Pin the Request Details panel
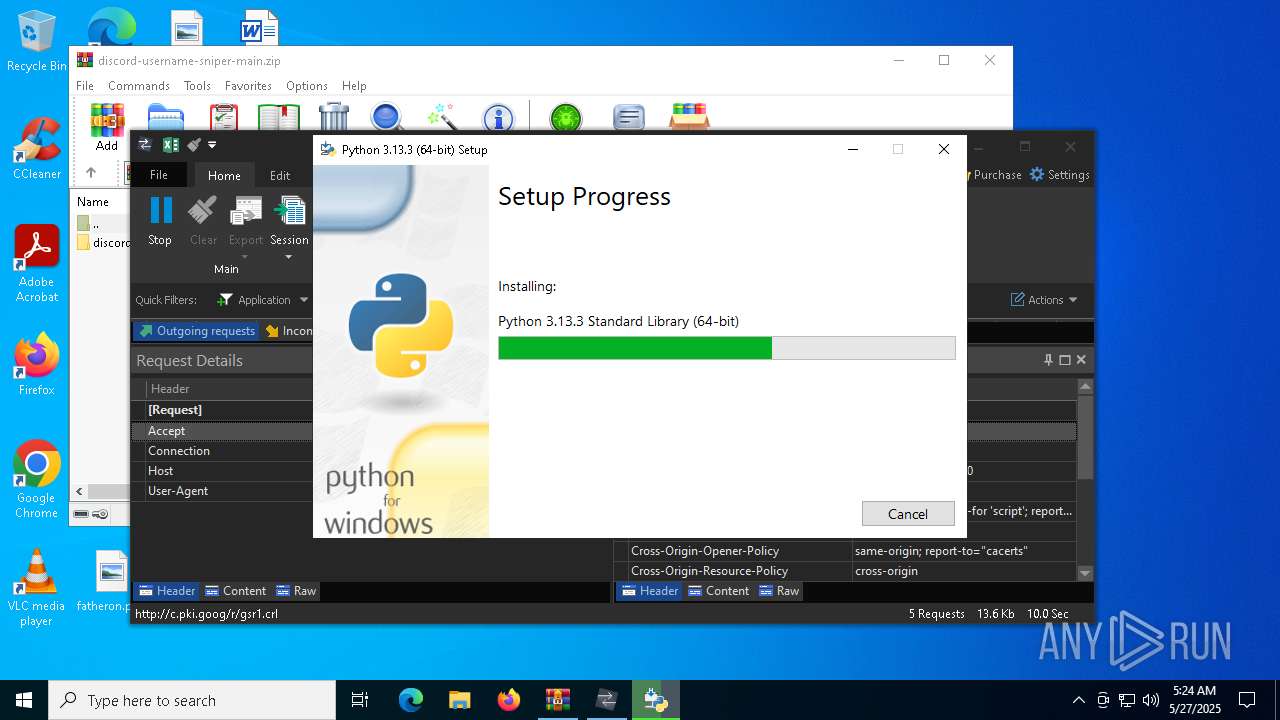 1048,360
